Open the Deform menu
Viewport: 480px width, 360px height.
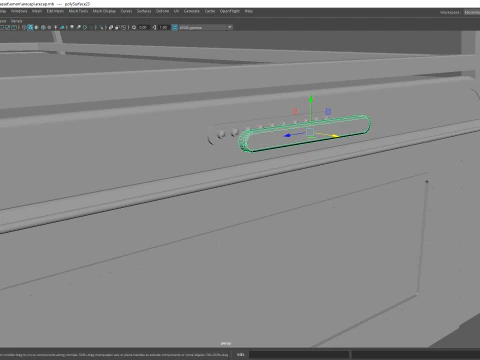pos(162,11)
